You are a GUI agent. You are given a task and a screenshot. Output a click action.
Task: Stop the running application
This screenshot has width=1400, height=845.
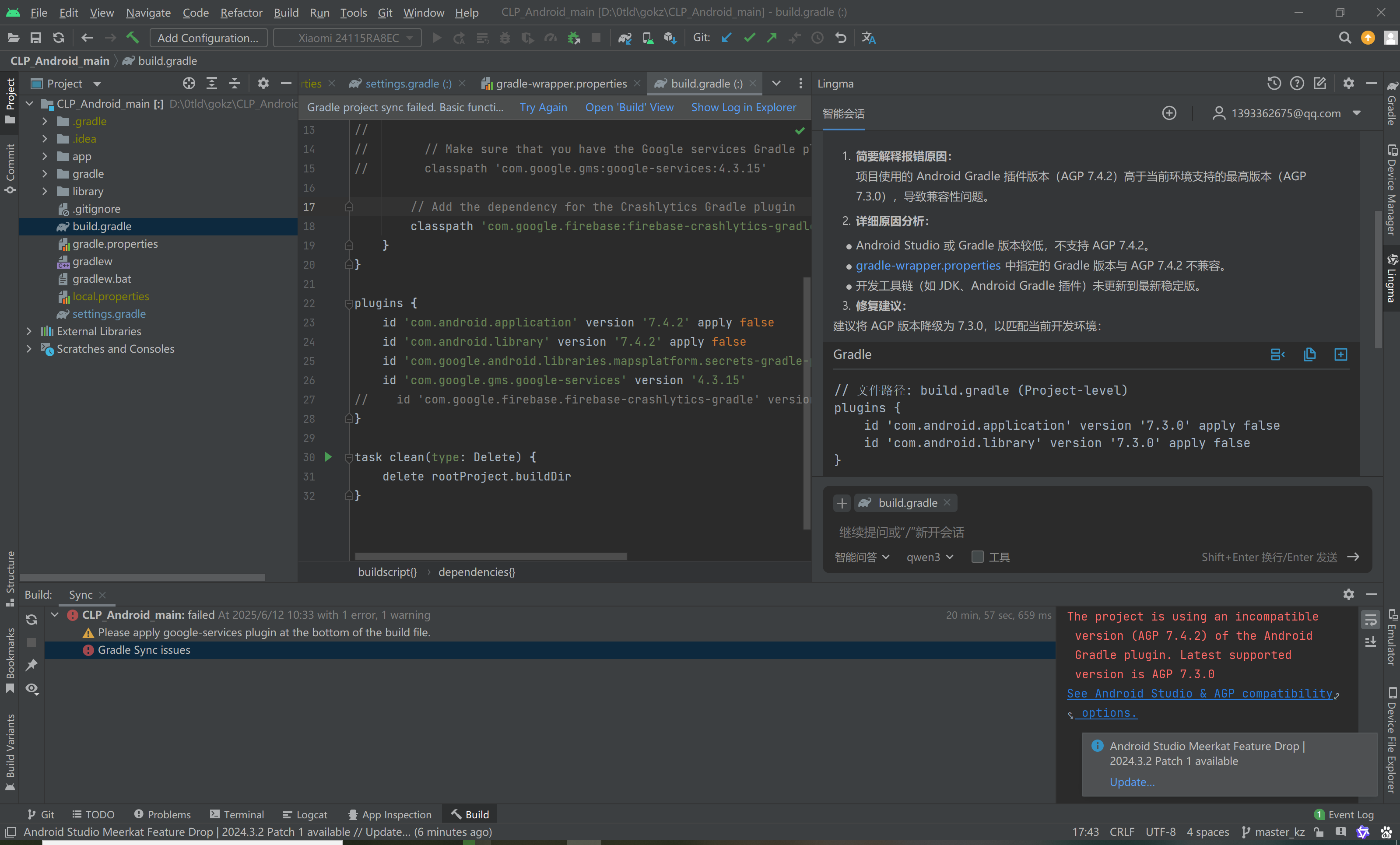(596, 38)
